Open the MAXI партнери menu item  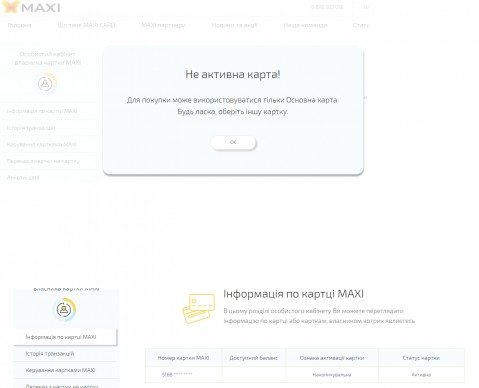(x=163, y=25)
